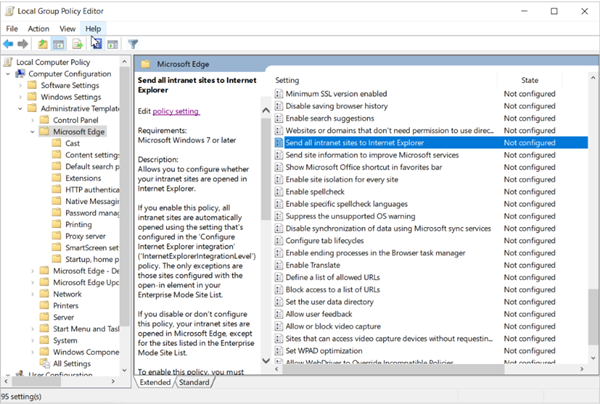Collapse the Microsoft Edge node

[33, 132]
